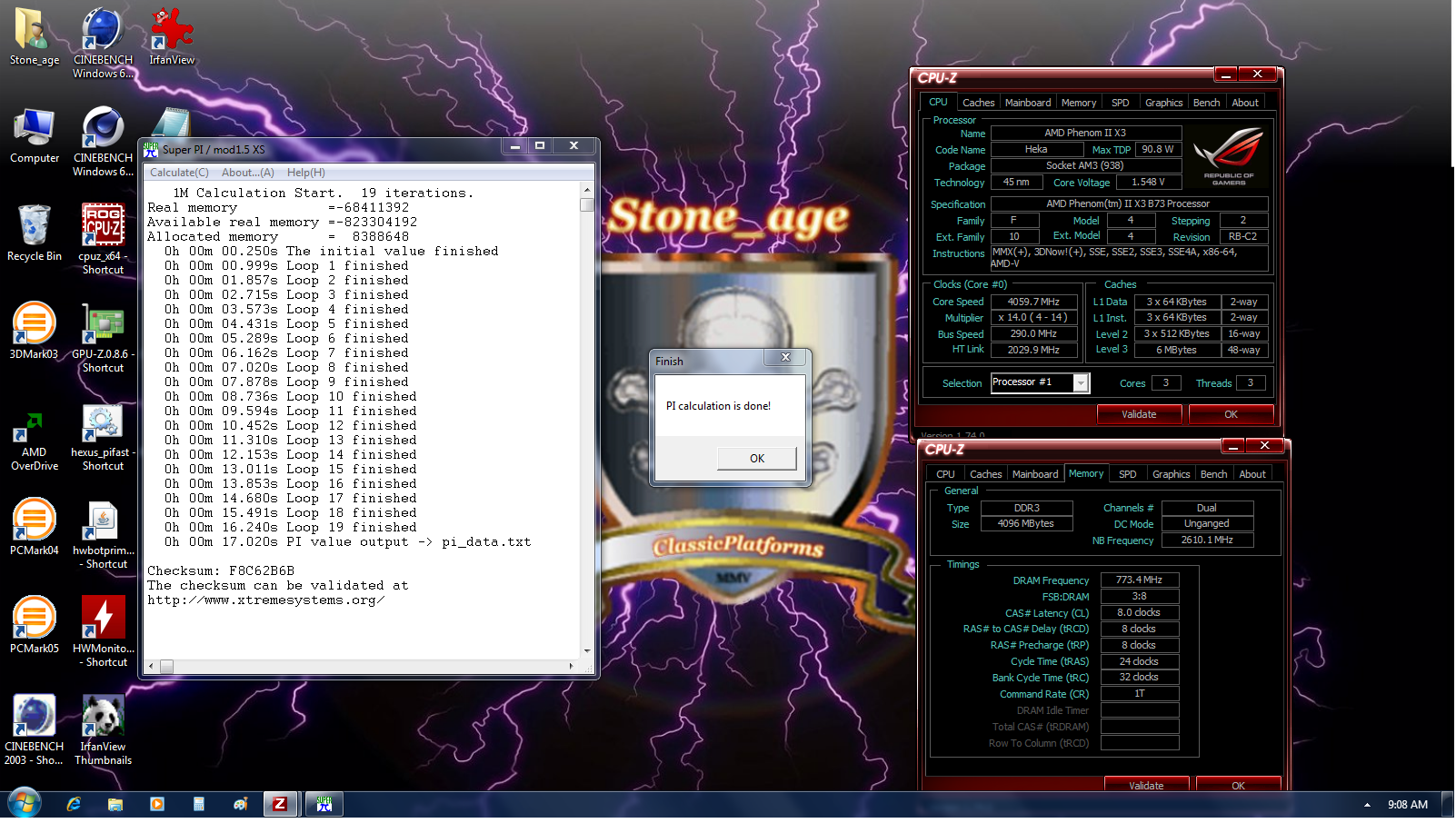The image size is (1456, 823).
Task: Expand the Processor #1 selection dropdown
Action: pyautogui.click(x=1081, y=383)
